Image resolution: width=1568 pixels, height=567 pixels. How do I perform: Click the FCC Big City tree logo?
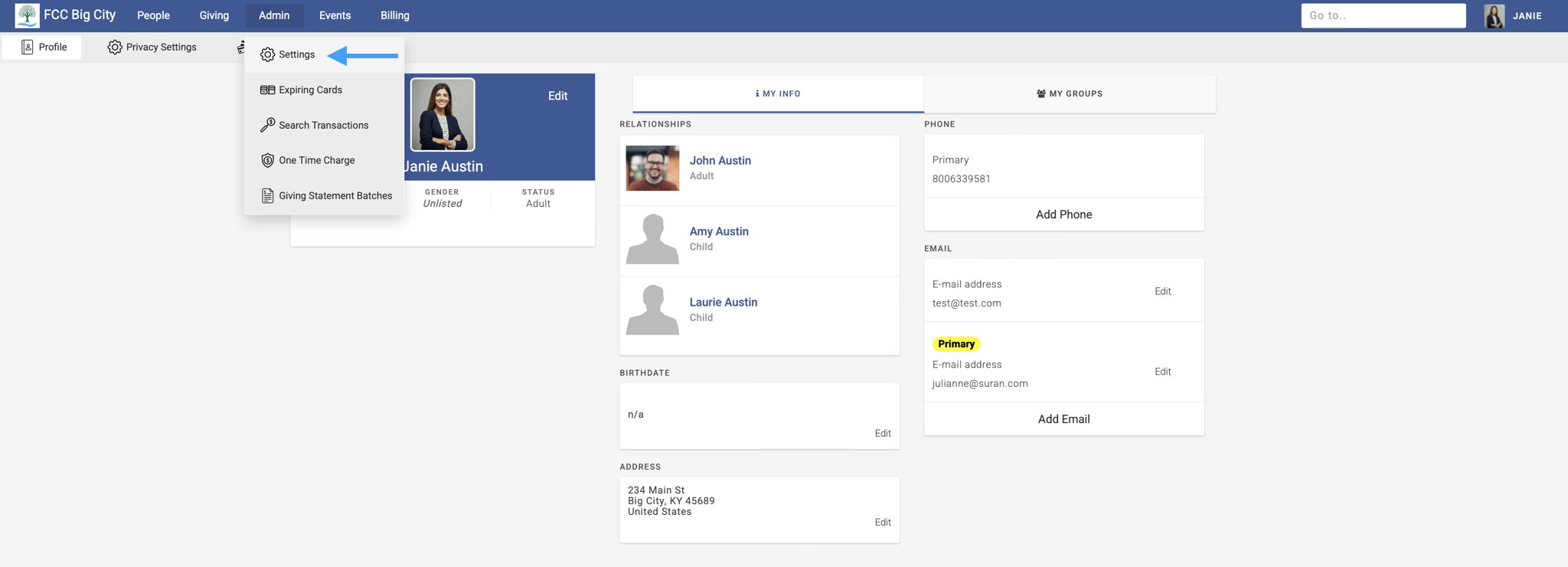27,15
